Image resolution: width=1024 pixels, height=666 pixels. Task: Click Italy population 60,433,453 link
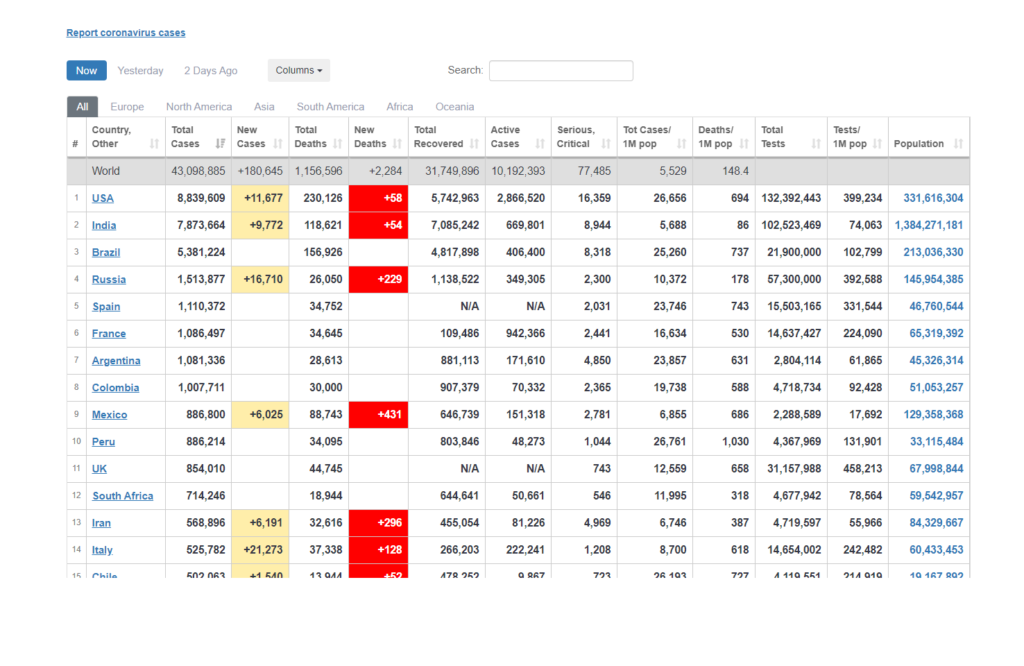coord(936,550)
